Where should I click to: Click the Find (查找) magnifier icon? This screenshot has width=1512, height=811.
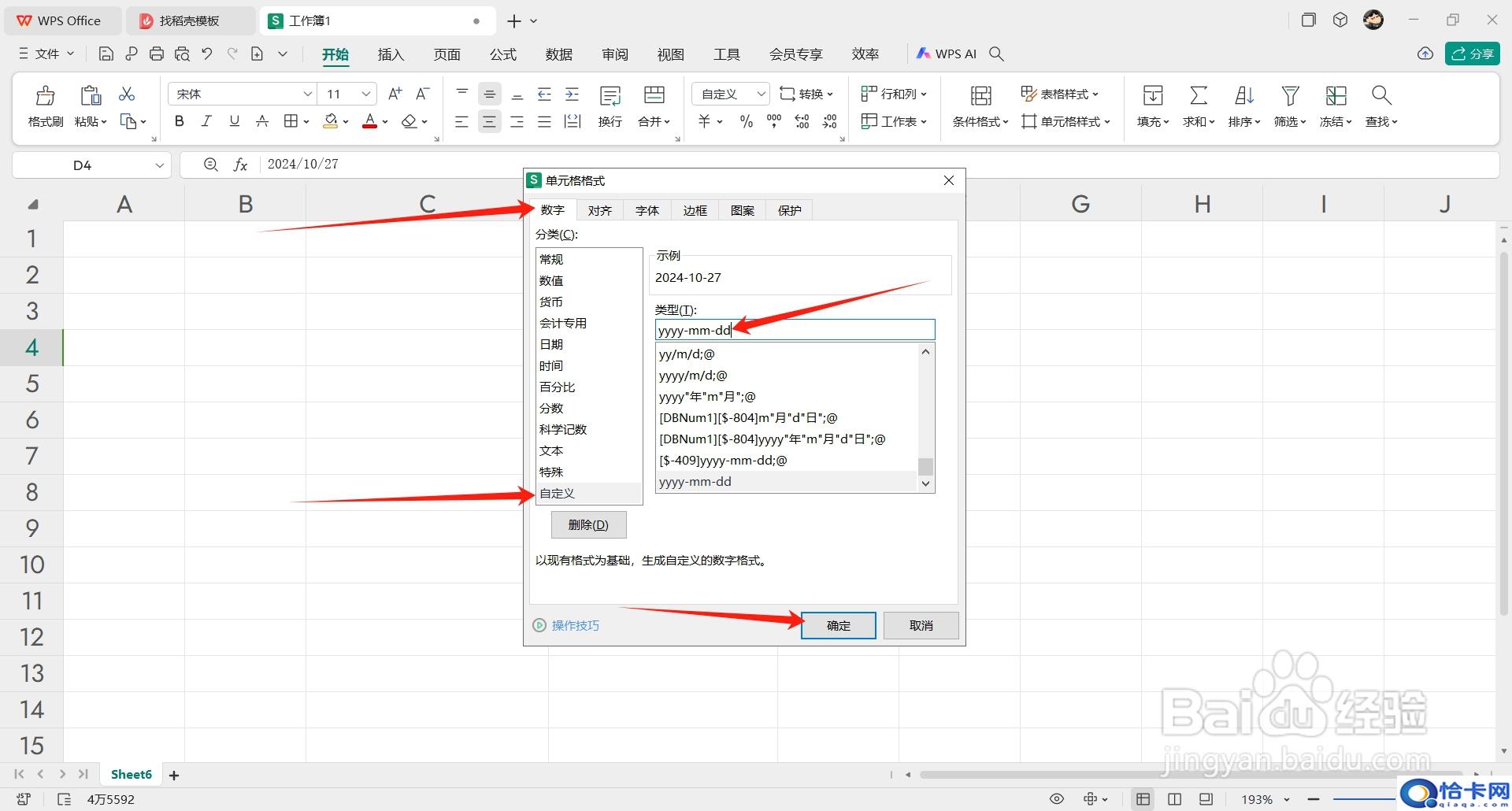pos(1381,96)
